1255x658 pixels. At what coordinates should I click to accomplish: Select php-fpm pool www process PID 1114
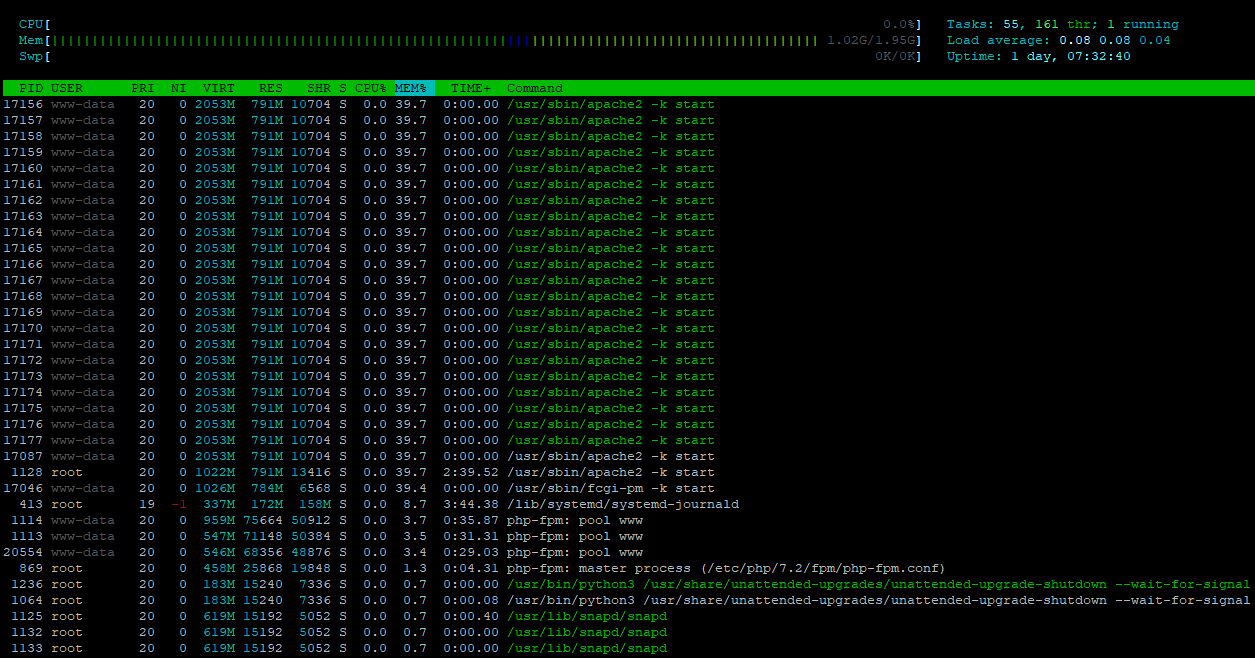click(627, 520)
